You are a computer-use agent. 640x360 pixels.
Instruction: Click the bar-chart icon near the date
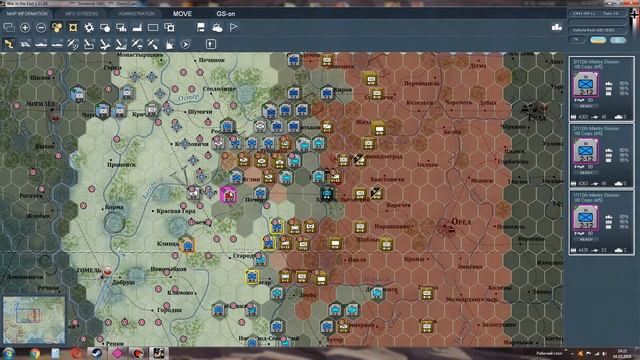557,27
